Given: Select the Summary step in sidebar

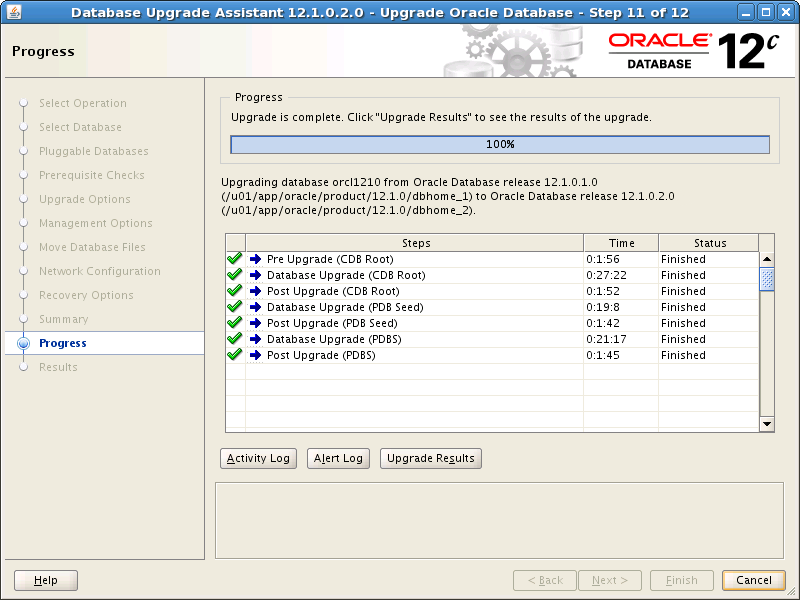Looking at the screenshot, I should tap(64, 319).
